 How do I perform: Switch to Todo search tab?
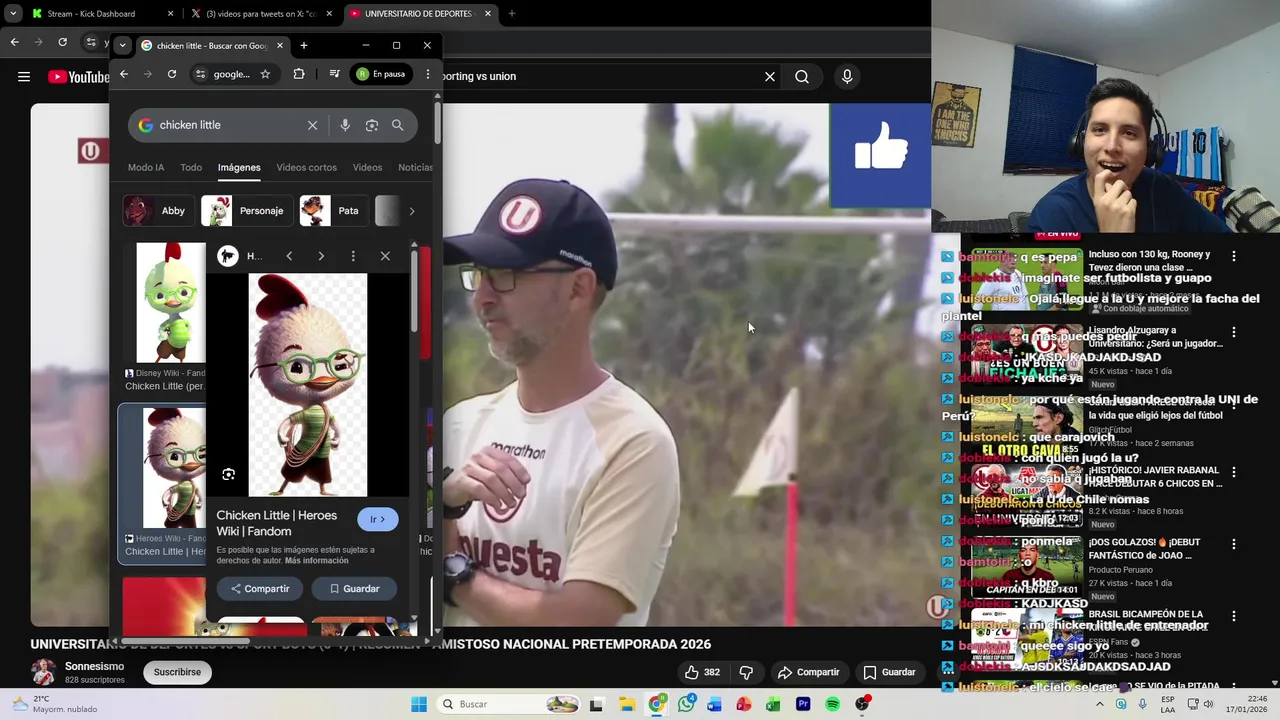pyautogui.click(x=191, y=167)
